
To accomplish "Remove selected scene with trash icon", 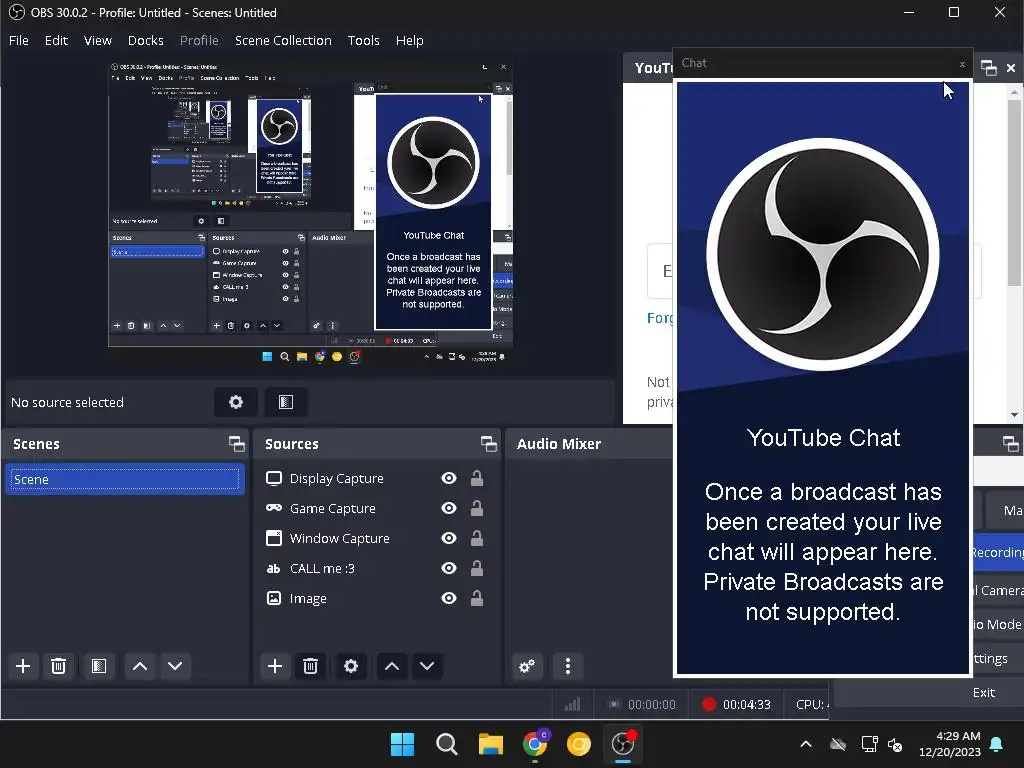I will (x=58, y=666).
